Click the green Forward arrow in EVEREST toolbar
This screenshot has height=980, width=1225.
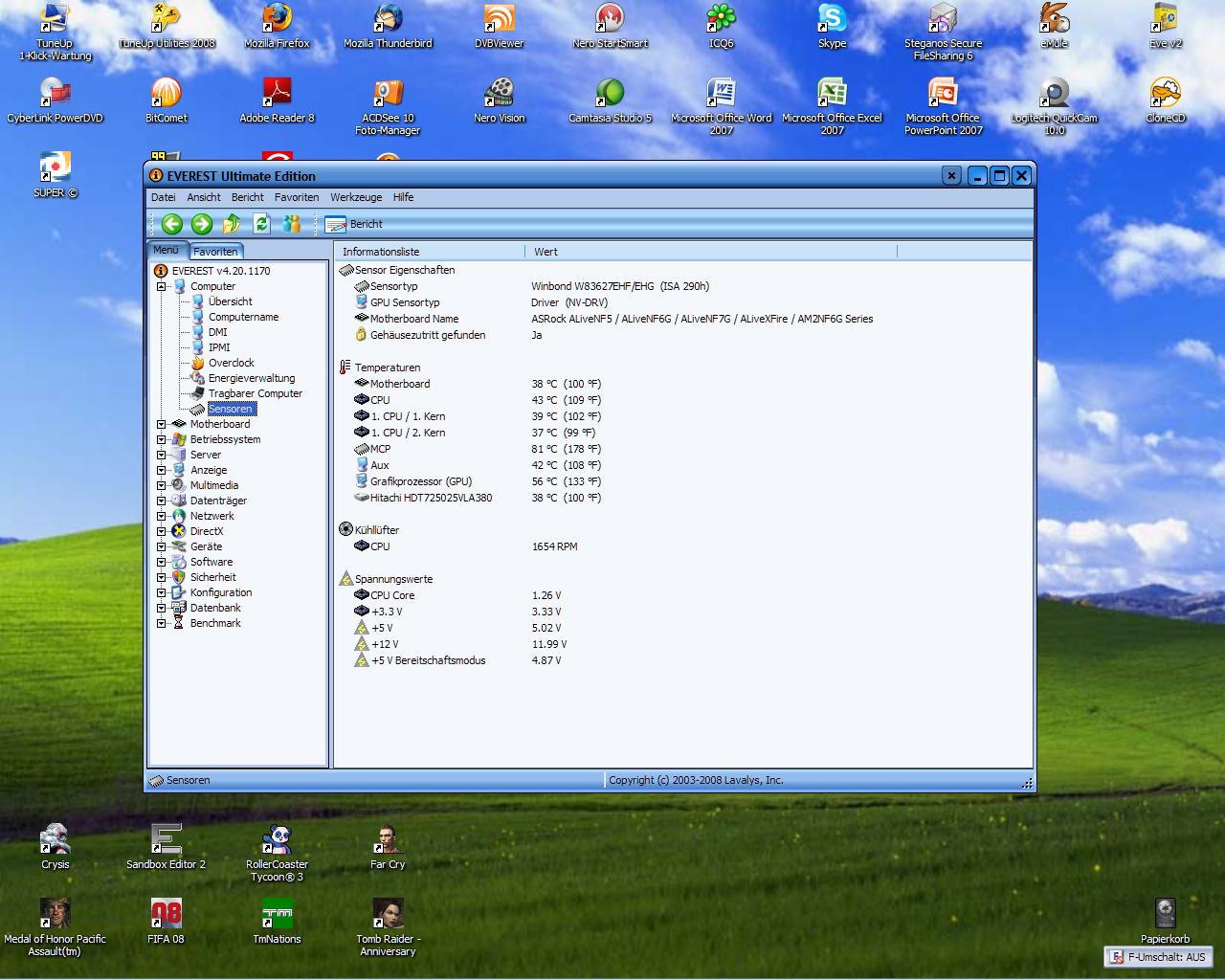[202, 224]
